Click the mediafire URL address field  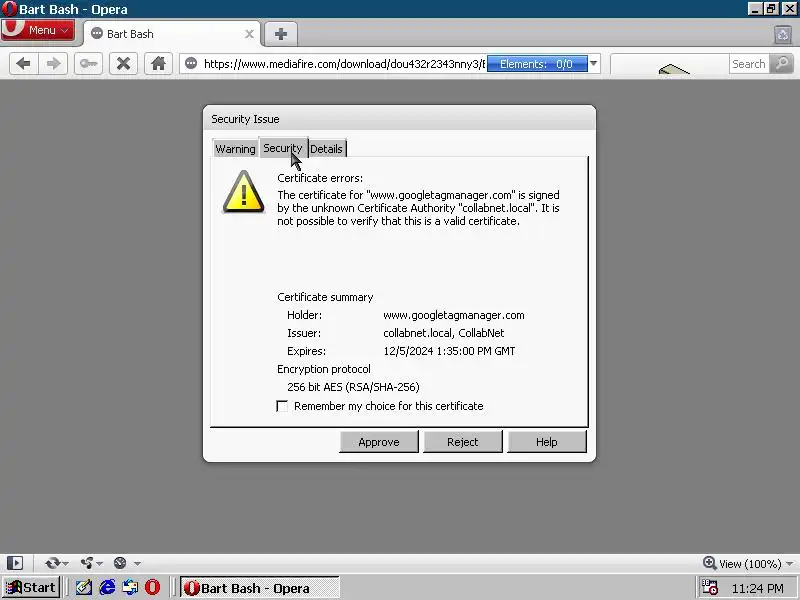pos(344,64)
